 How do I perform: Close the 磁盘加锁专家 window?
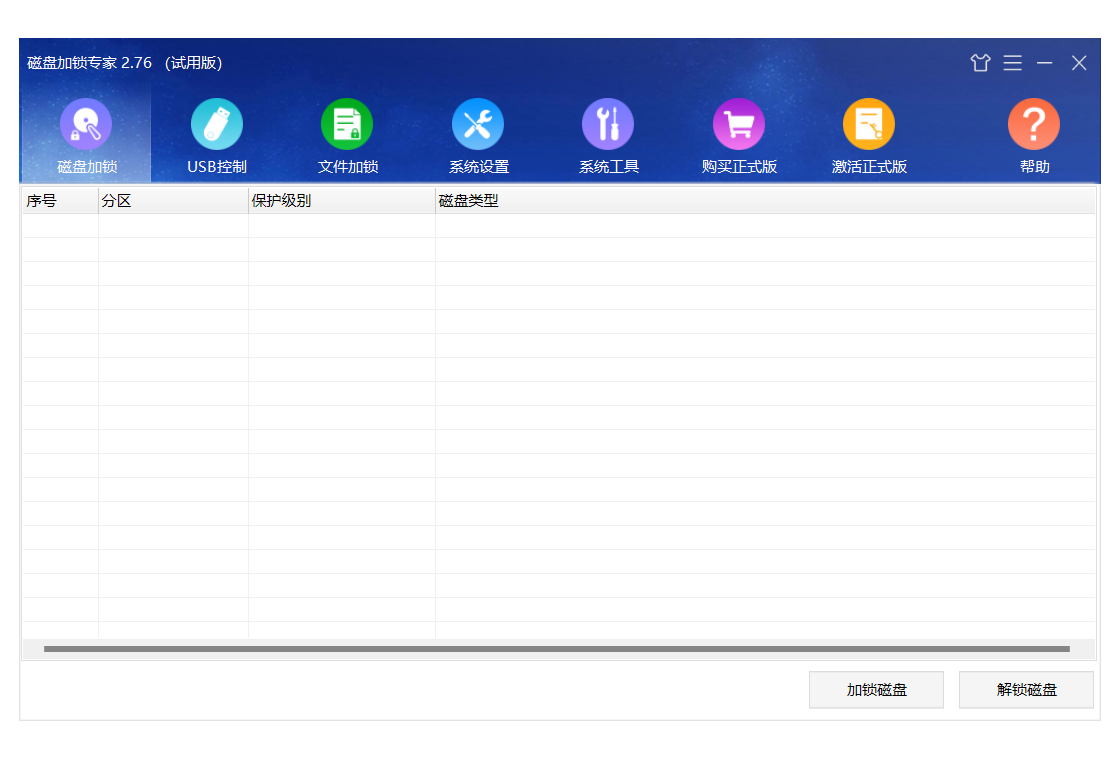coord(1079,63)
